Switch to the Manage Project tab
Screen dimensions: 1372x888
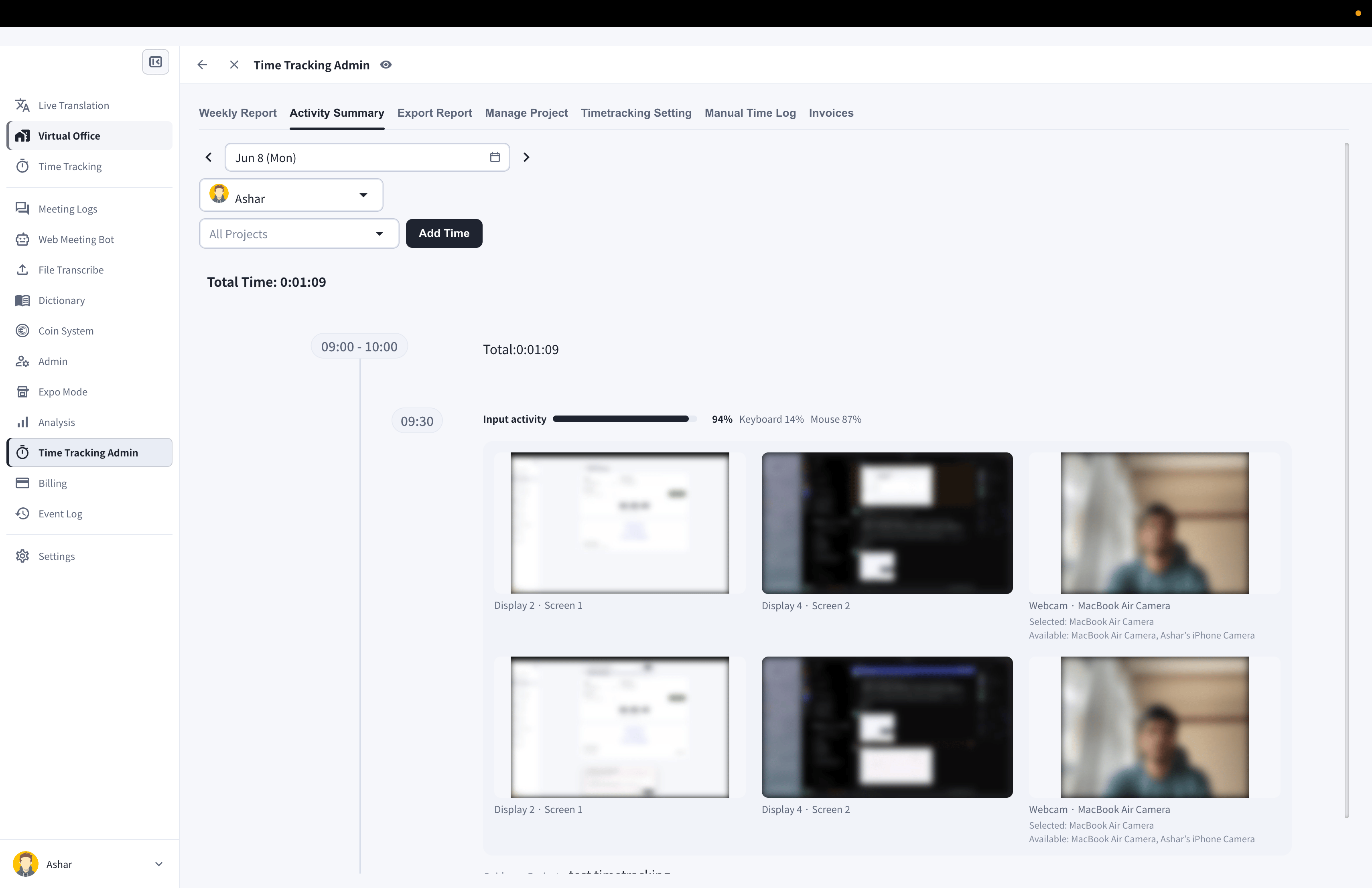pyautogui.click(x=526, y=113)
